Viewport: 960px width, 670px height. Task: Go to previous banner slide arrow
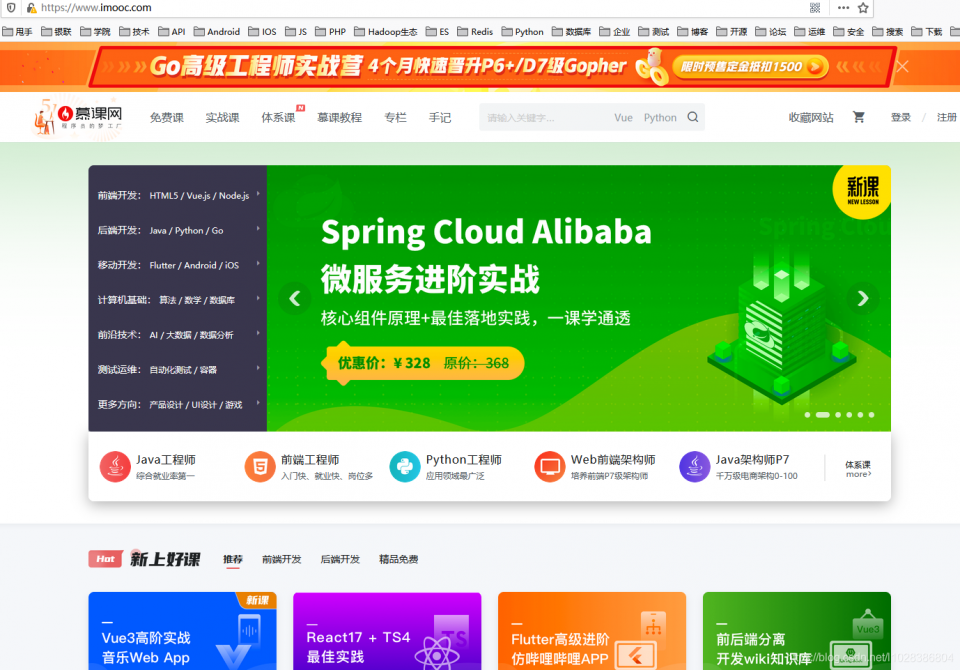point(294,298)
